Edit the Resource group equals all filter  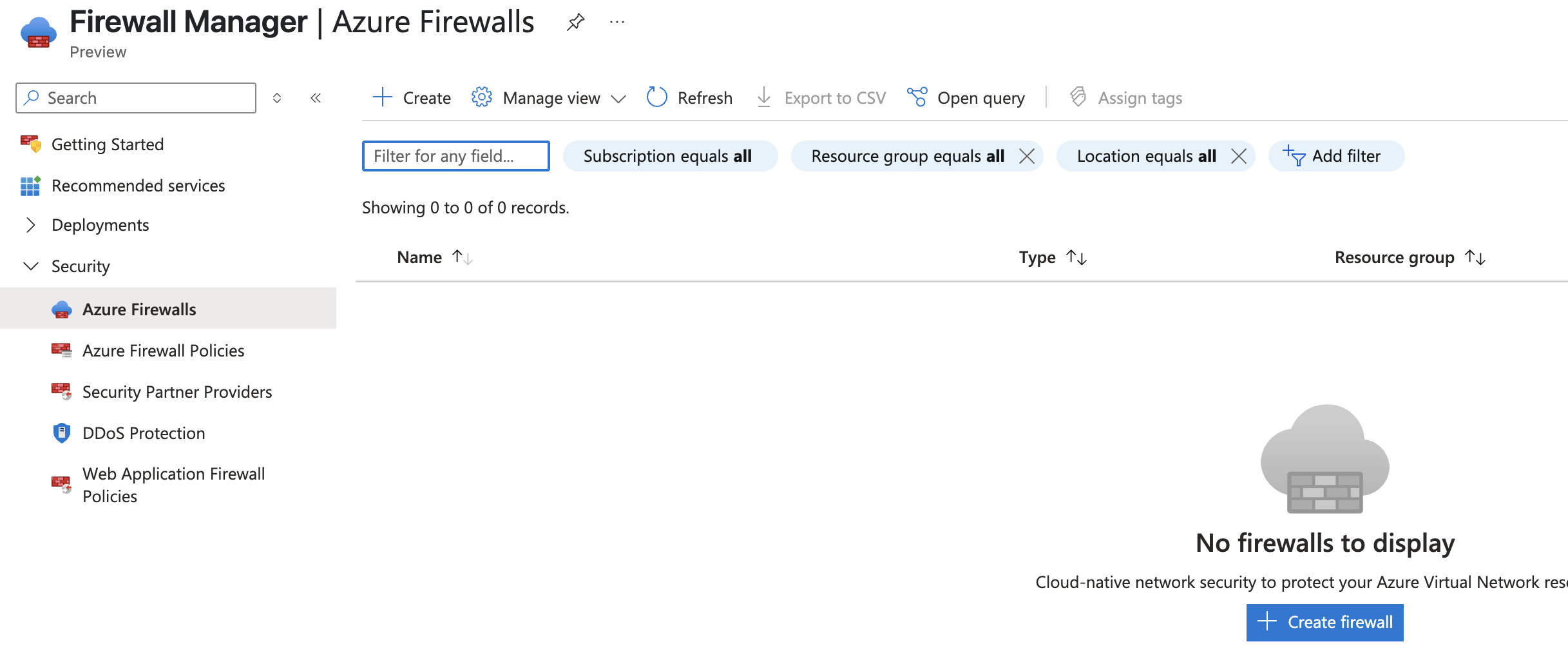907,156
